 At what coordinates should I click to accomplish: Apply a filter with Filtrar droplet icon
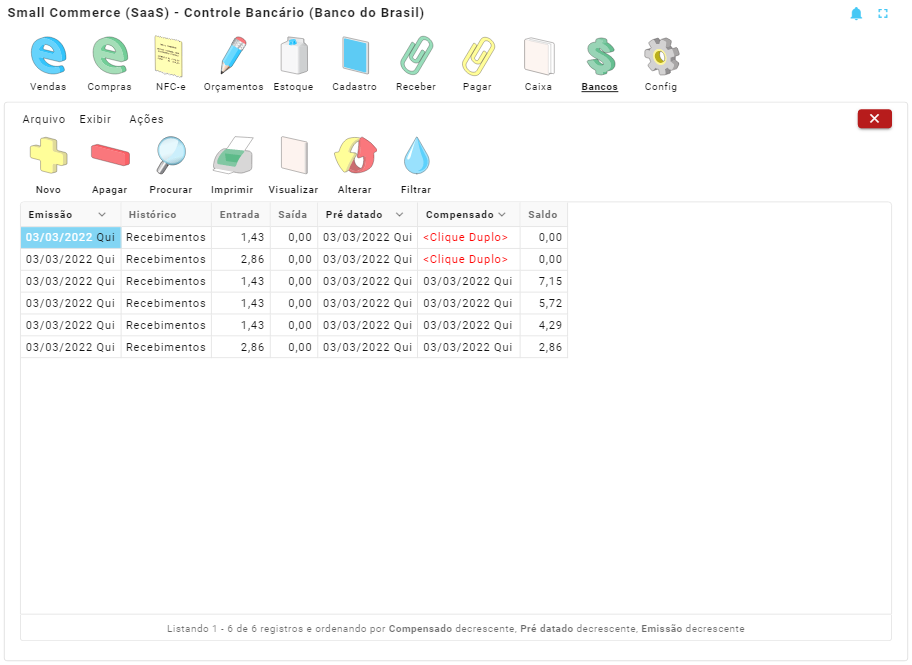tap(416, 157)
